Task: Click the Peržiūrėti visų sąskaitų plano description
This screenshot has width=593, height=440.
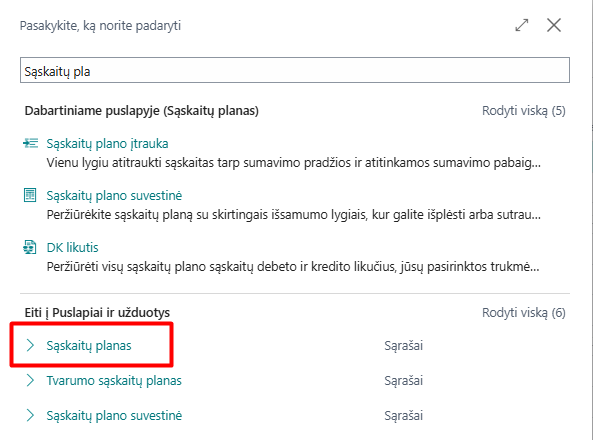Action: tap(293, 267)
